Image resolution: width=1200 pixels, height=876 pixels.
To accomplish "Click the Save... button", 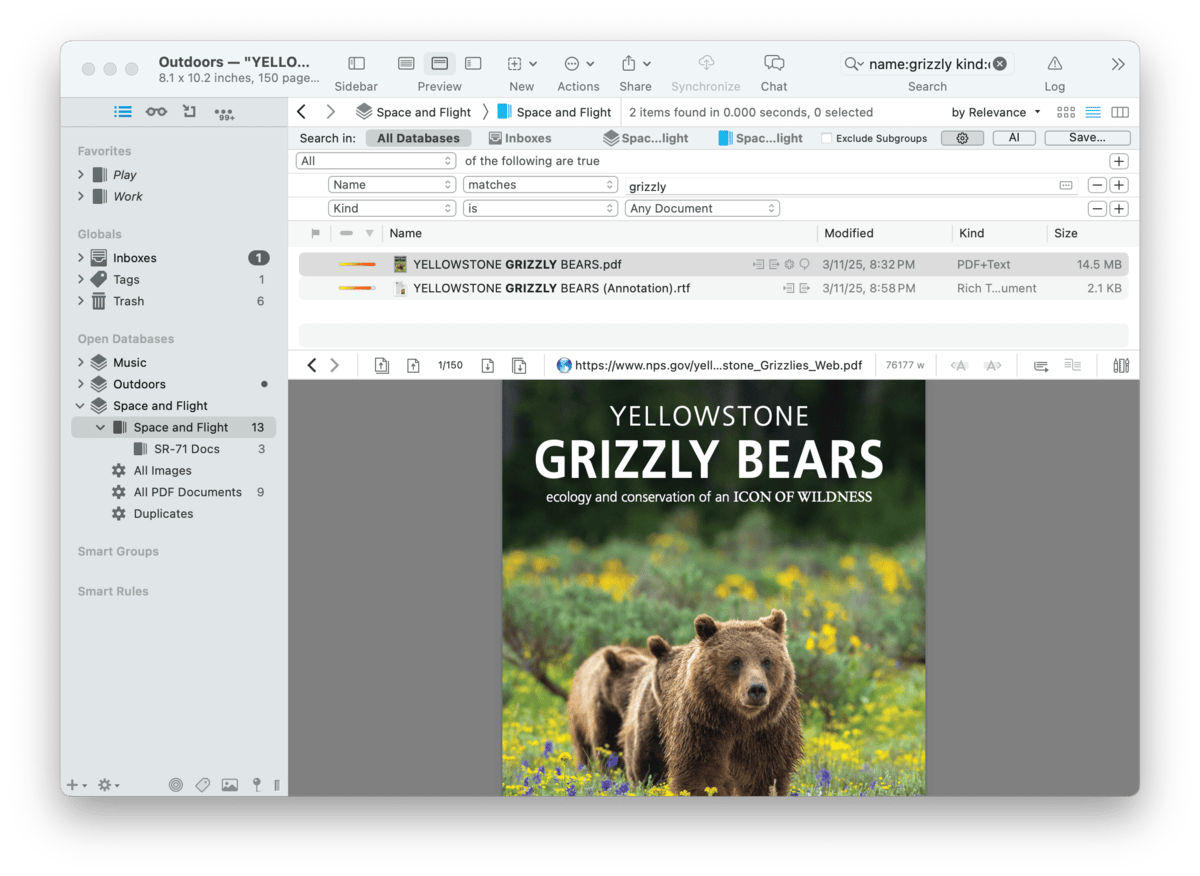I will (x=1087, y=138).
